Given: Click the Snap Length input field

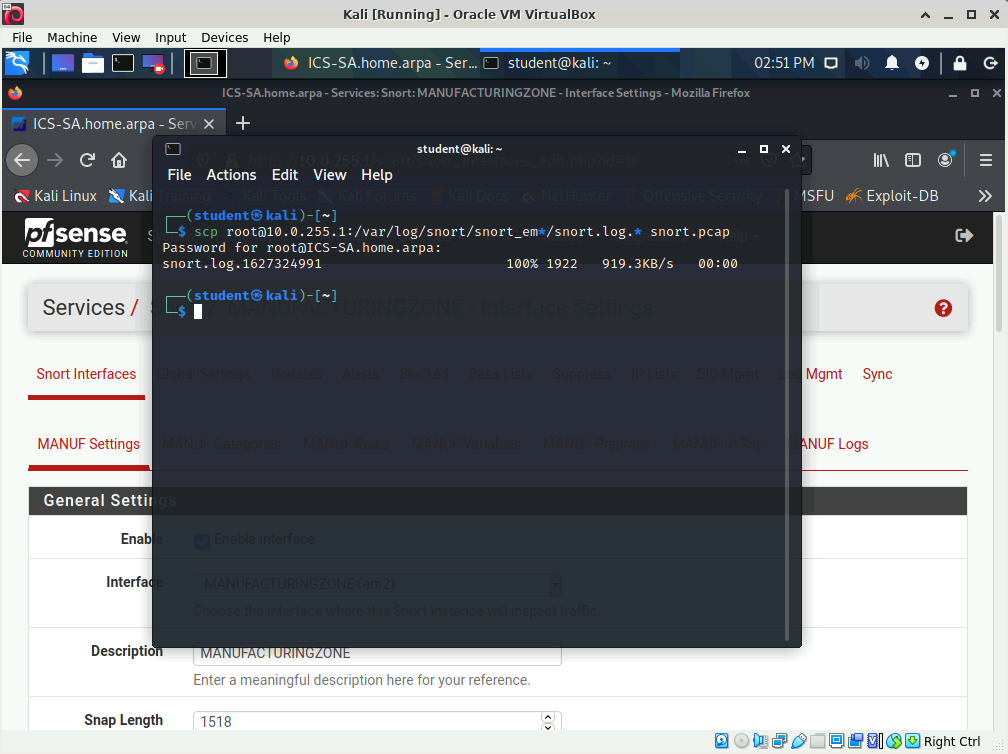Looking at the screenshot, I should pos(377,721).
